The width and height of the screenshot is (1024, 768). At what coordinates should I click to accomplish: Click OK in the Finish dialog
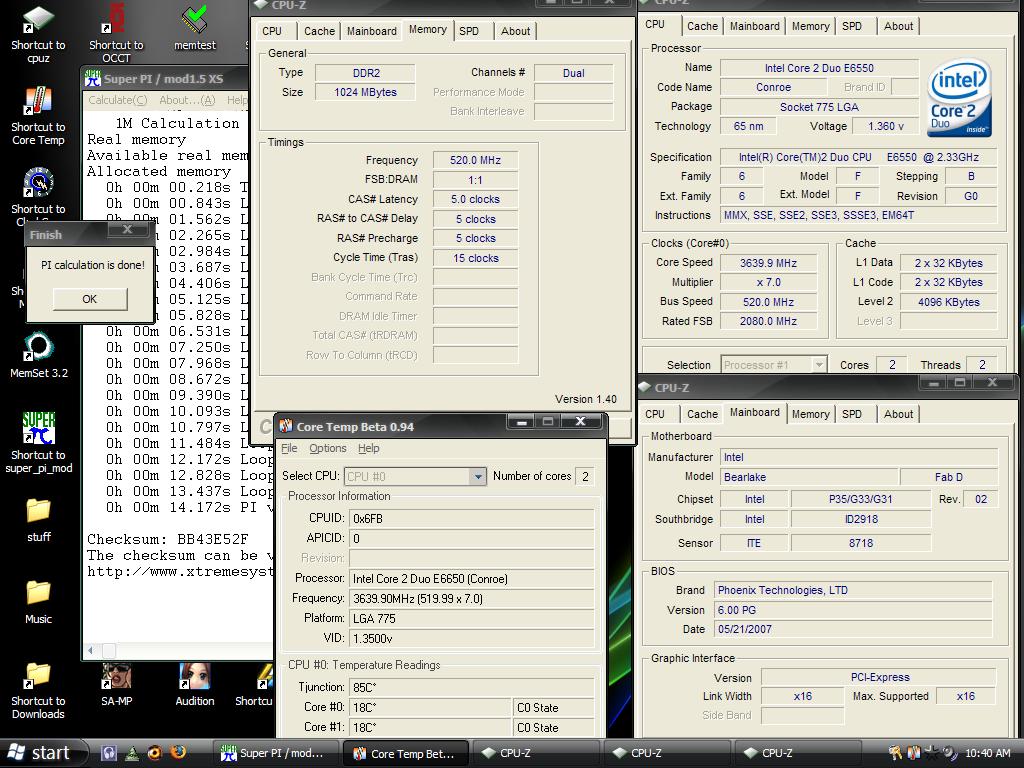tap(89, 298)
